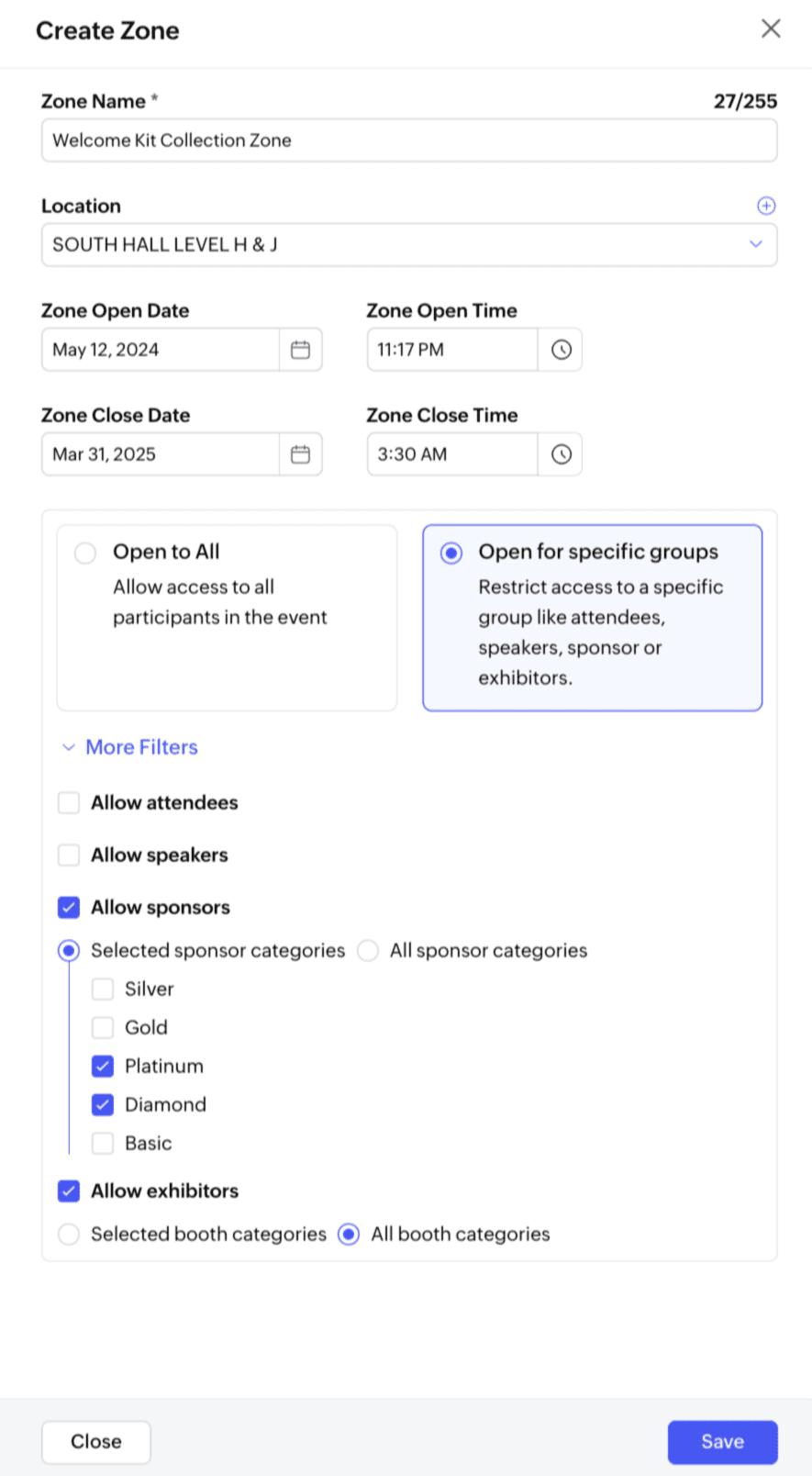
Task: Check the Allow speakers option
Action: click(x=69, y=855)
